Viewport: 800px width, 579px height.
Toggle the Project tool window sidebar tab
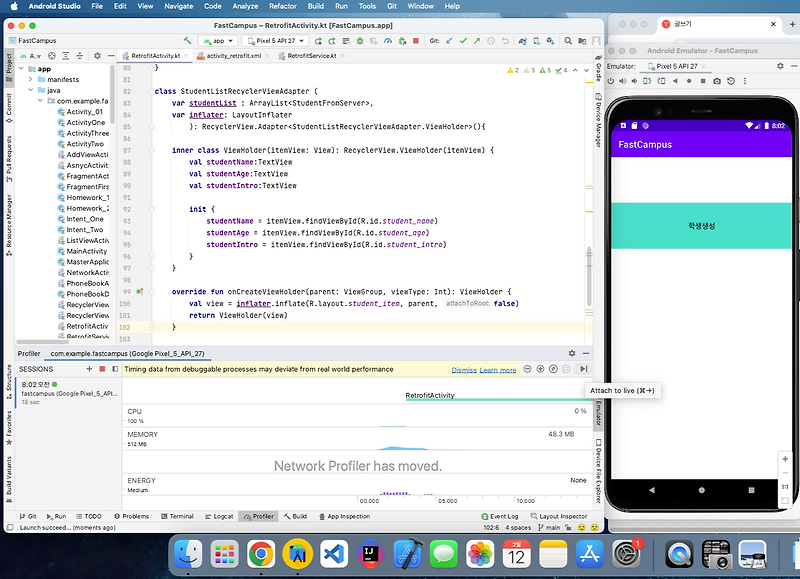(x=9, y=66)
